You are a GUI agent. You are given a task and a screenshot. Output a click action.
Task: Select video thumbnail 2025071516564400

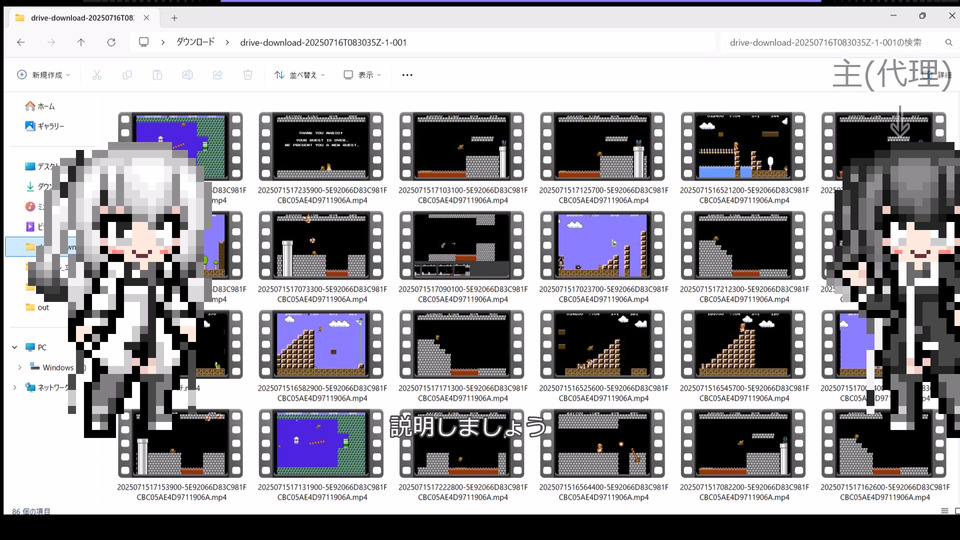pos(603,444)
